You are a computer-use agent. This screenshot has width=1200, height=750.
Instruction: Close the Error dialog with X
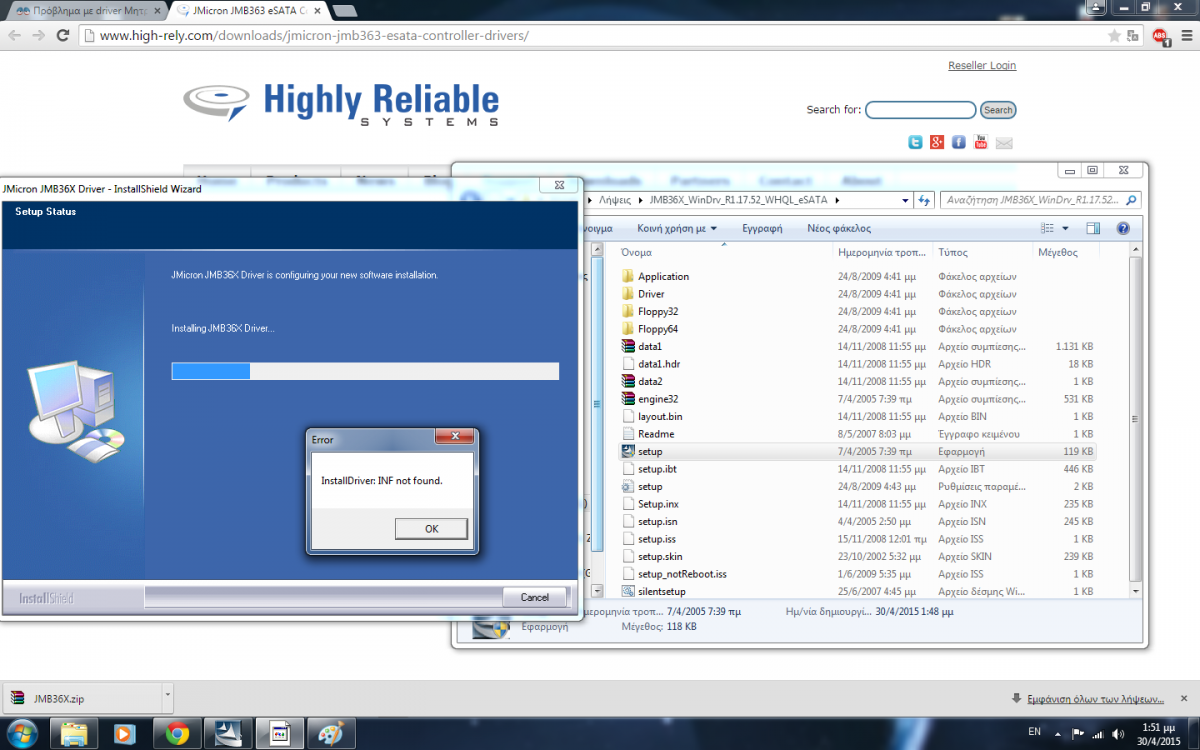[x=454, y=436]
